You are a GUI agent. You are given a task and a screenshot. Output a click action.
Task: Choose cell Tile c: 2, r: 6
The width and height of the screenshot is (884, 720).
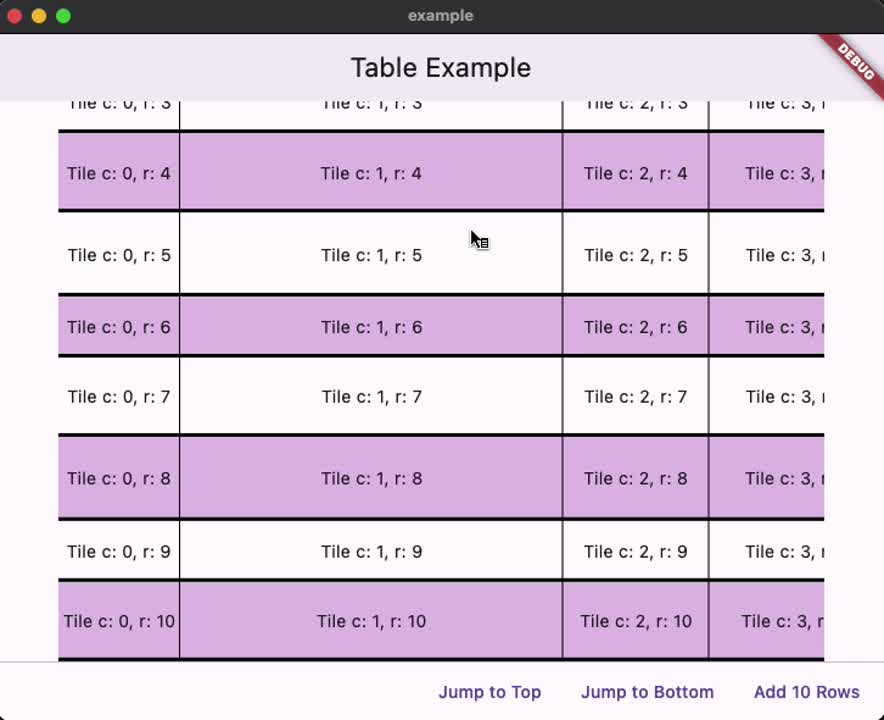tap(635, 326)
